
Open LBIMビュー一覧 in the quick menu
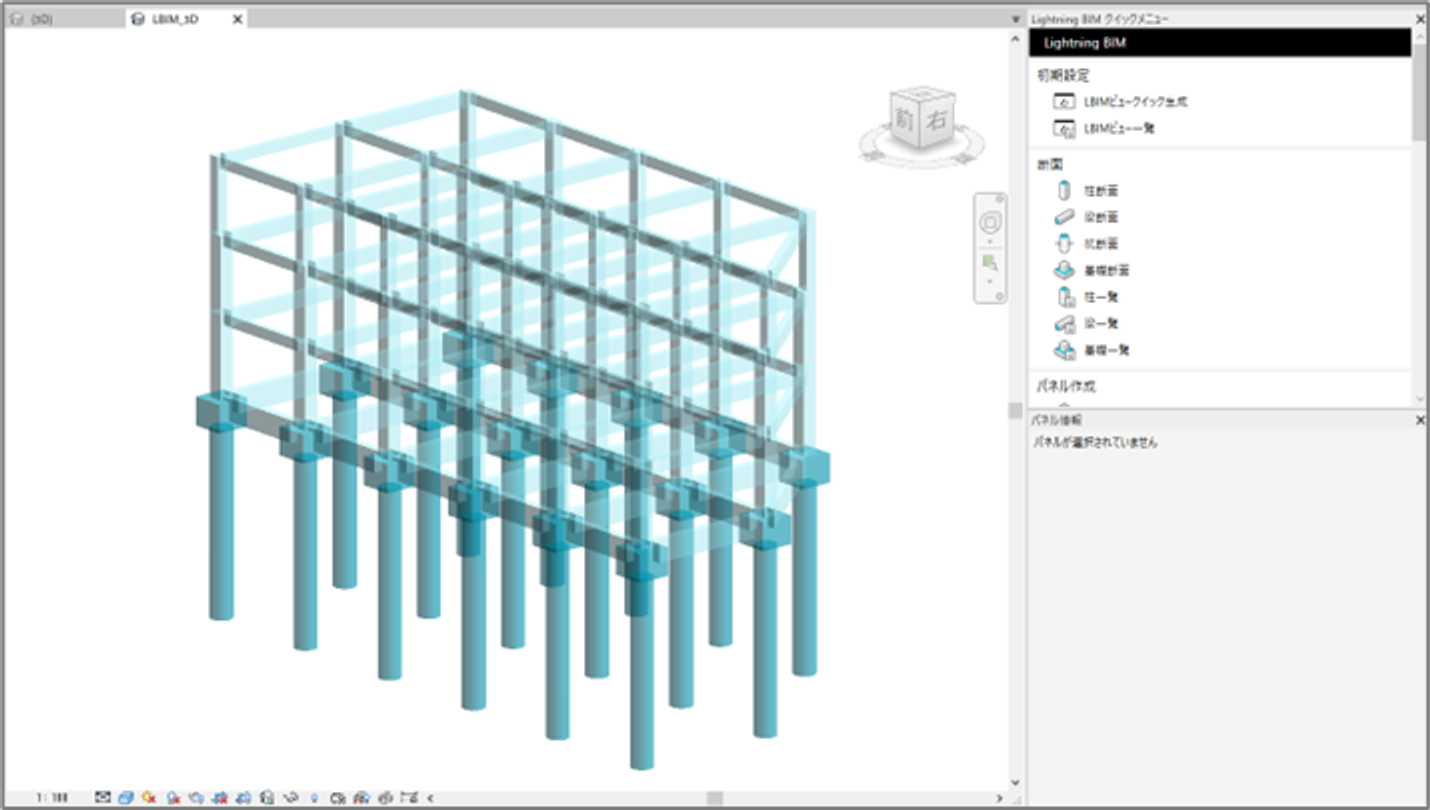click(1104, 128)
